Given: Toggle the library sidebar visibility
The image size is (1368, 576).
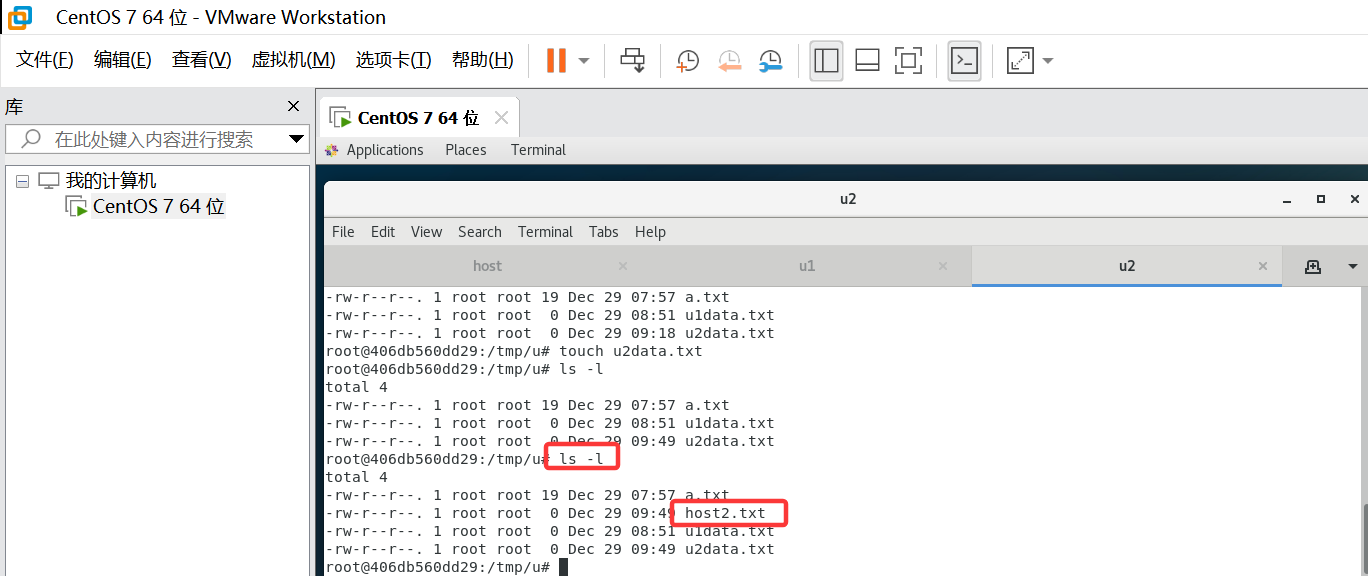Looking at the screenshot, I should click(x=826, y=60).
